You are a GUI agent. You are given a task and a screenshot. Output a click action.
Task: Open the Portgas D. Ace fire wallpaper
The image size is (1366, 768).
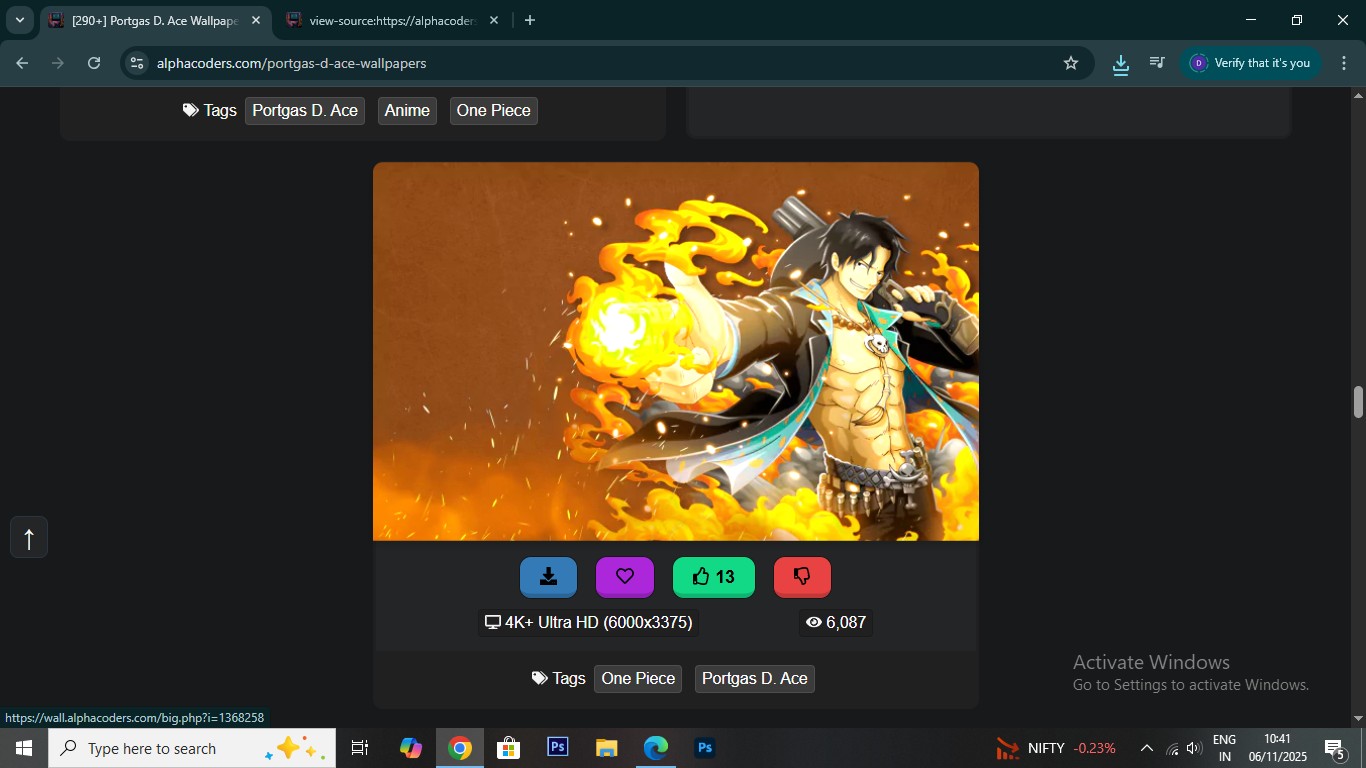[676, 351]
